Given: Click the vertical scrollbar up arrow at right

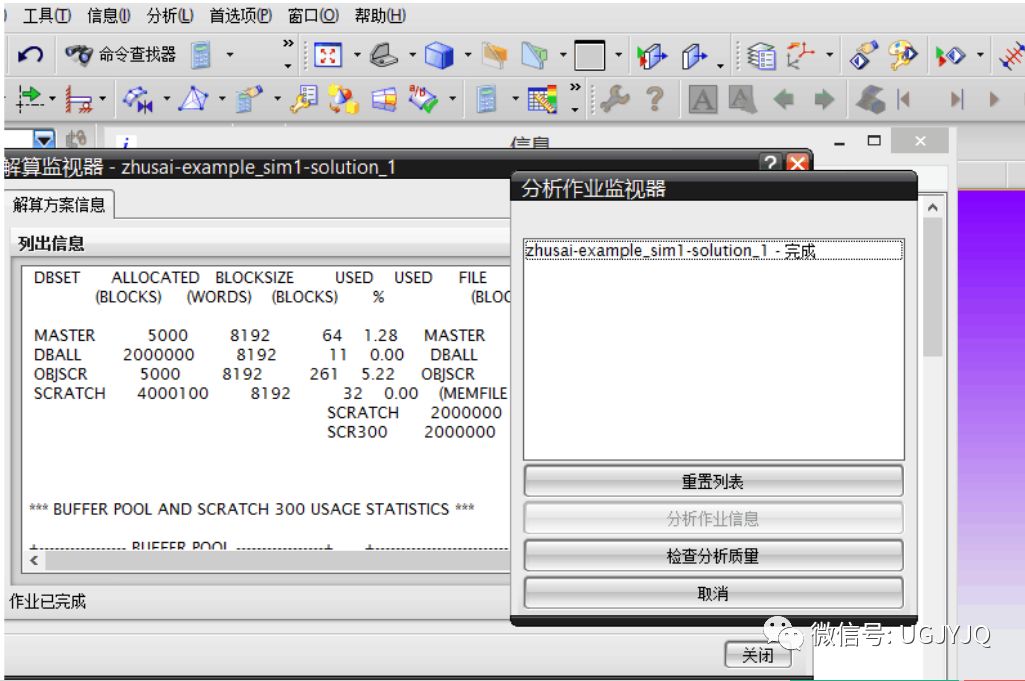Looking at the screenshot, I should tap(933, 207).
